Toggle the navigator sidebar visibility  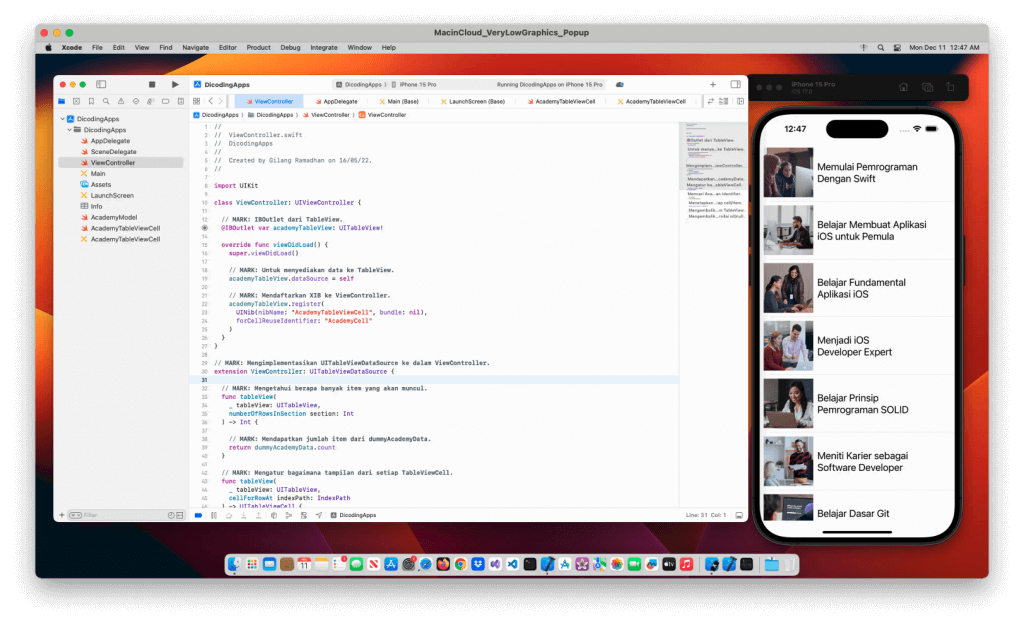tap(100, 84)
